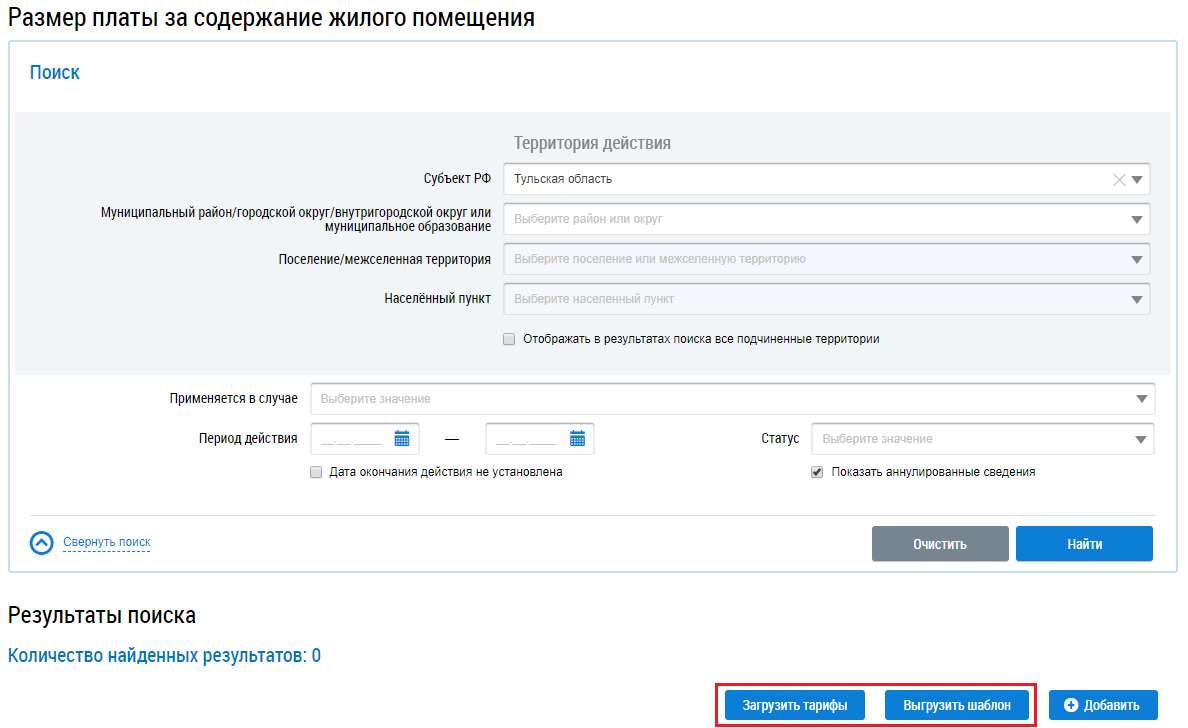Click the collapse search circle arrow icon

41,543
